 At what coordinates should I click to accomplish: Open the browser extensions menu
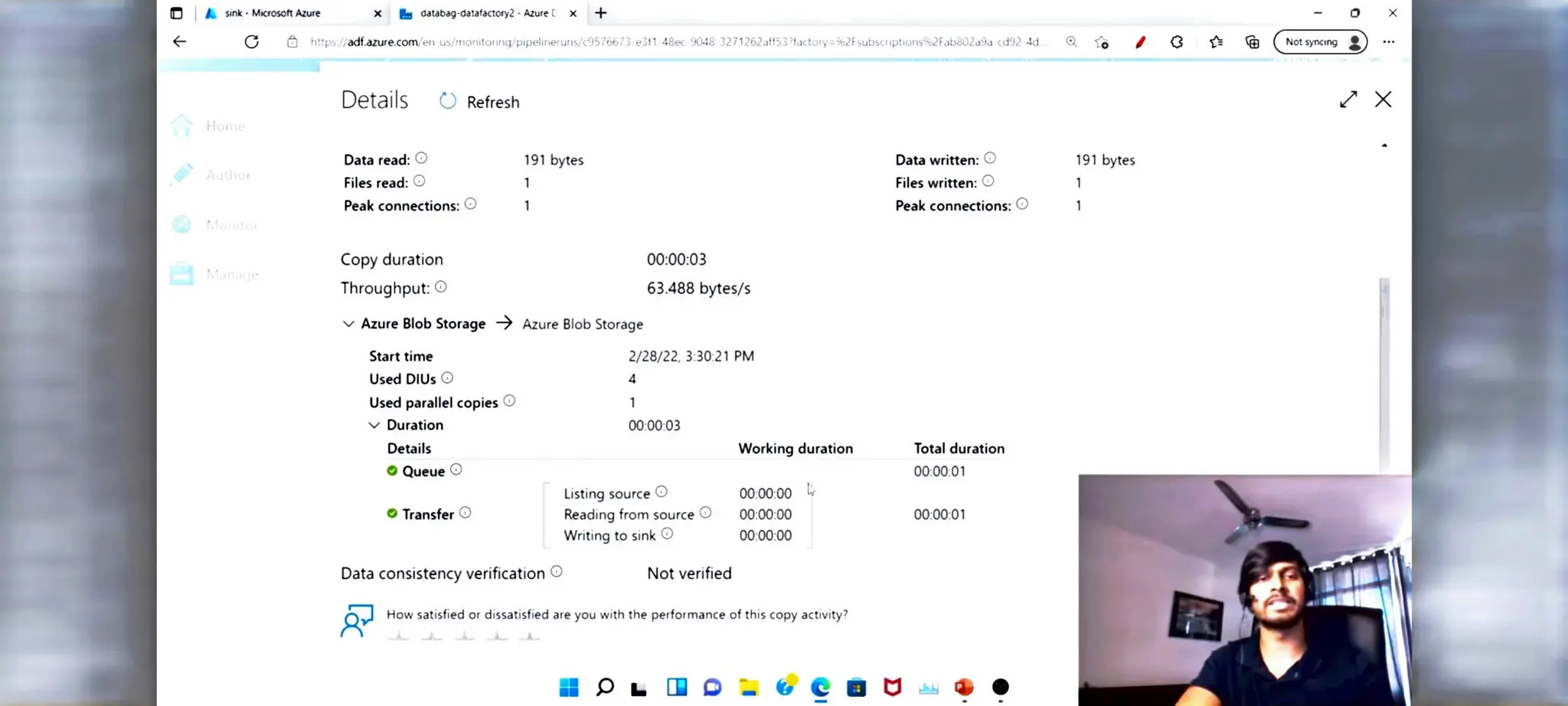click(1177, 42)
